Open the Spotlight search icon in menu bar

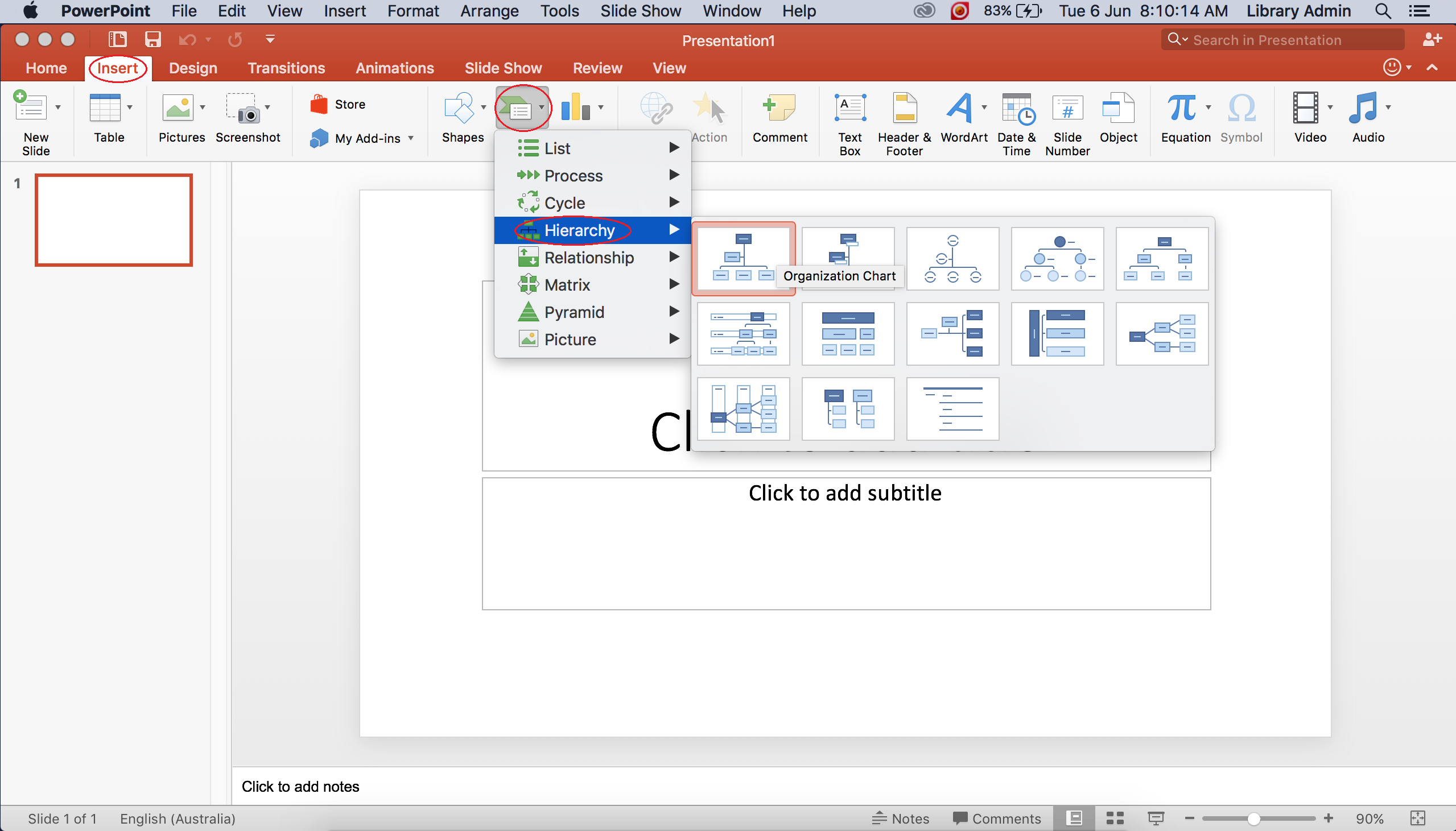point(1383,11)
